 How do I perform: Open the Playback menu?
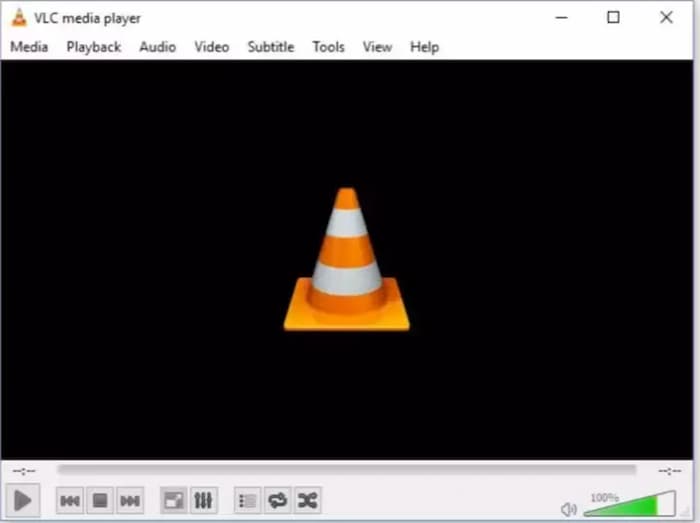coord(94,47)
